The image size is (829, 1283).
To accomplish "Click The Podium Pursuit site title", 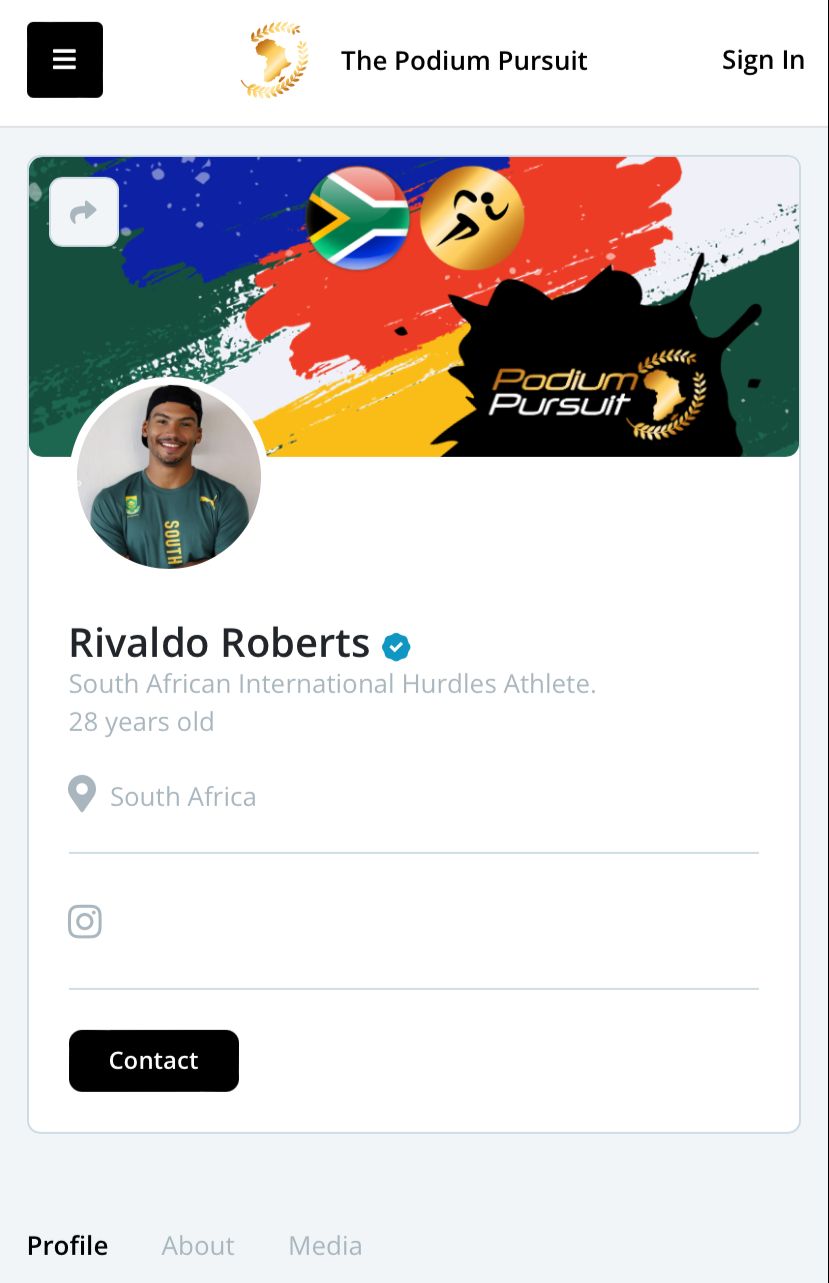I will 464,61.
